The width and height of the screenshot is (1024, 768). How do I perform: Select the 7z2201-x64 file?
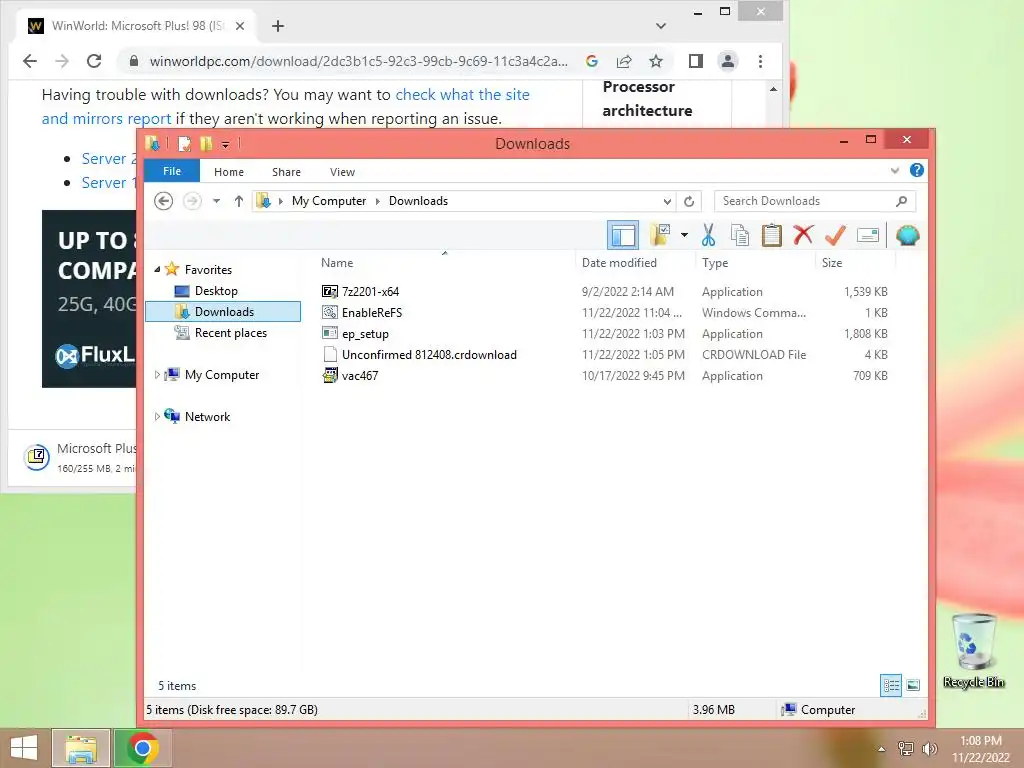(370, 291)
